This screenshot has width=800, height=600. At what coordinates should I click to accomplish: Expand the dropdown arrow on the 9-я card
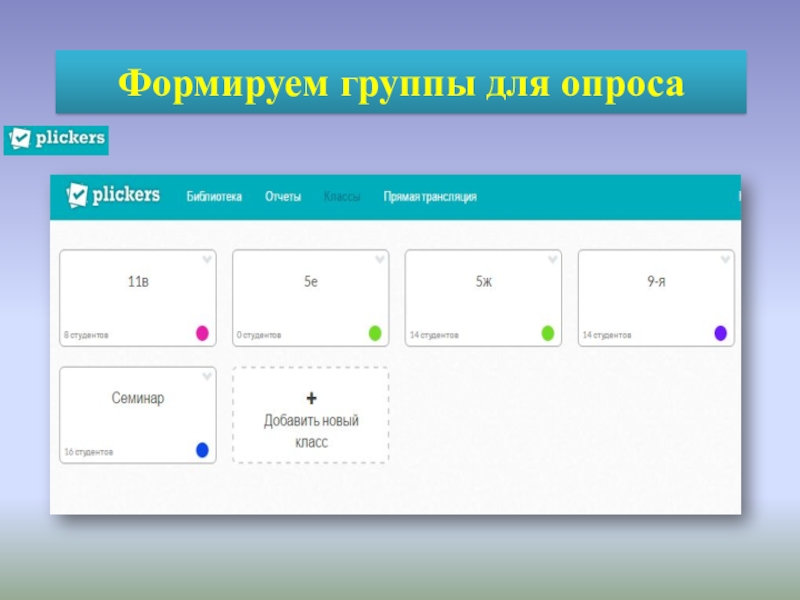tap(725, 260)
